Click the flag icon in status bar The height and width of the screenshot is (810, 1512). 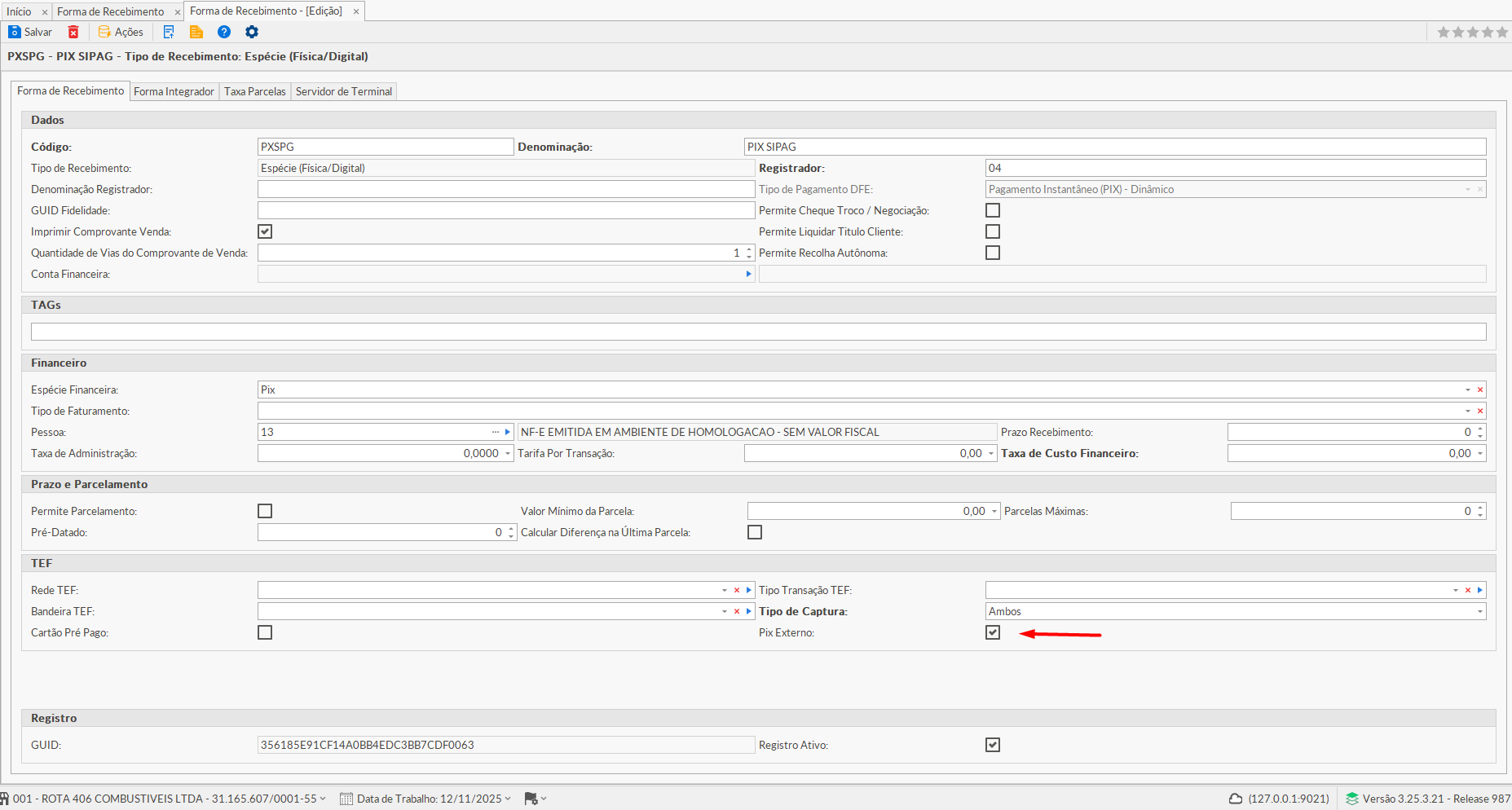531,799
